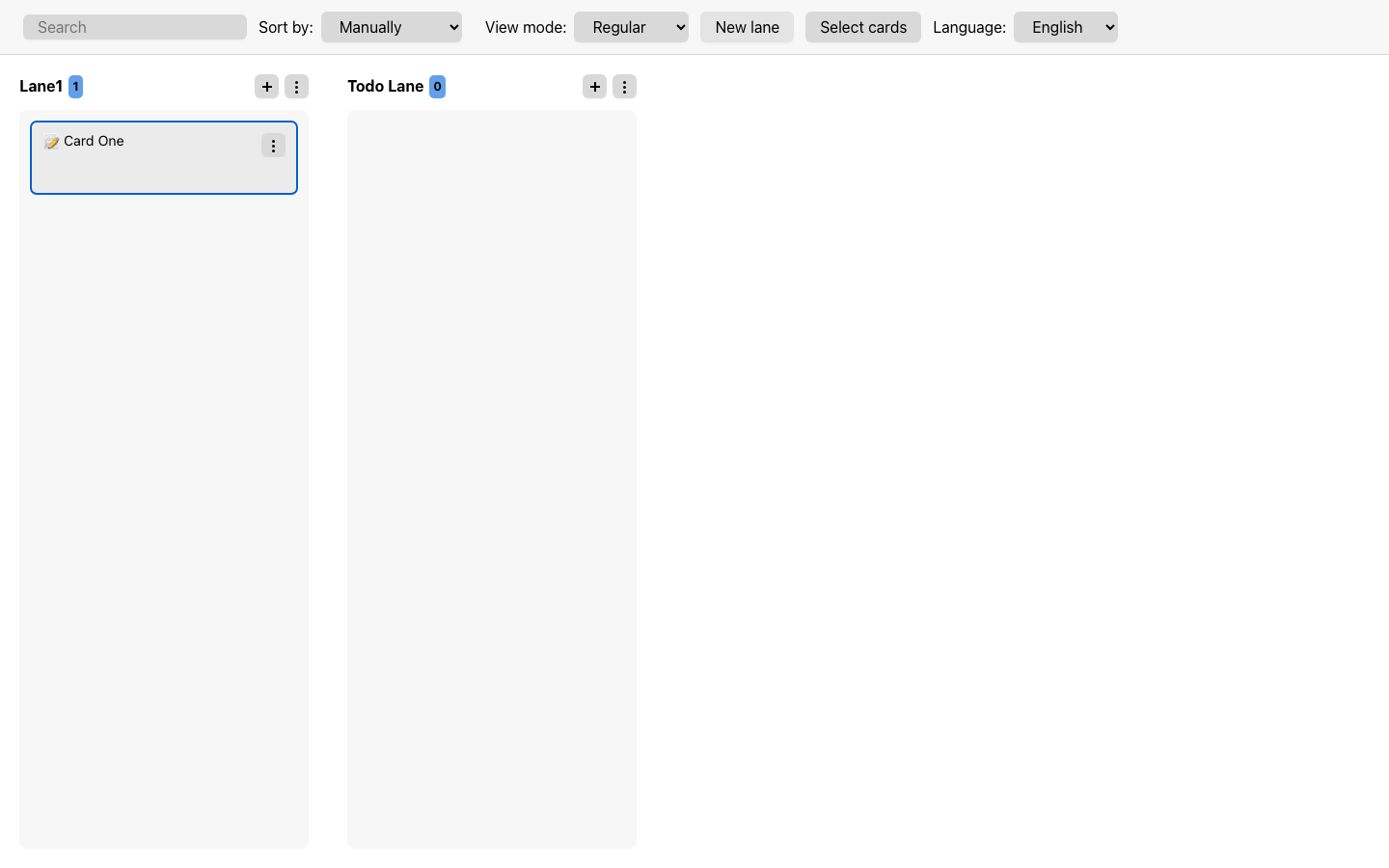Select the Card One card
The height and width of the screenshot is (868, 1389).
click(164, 157)
